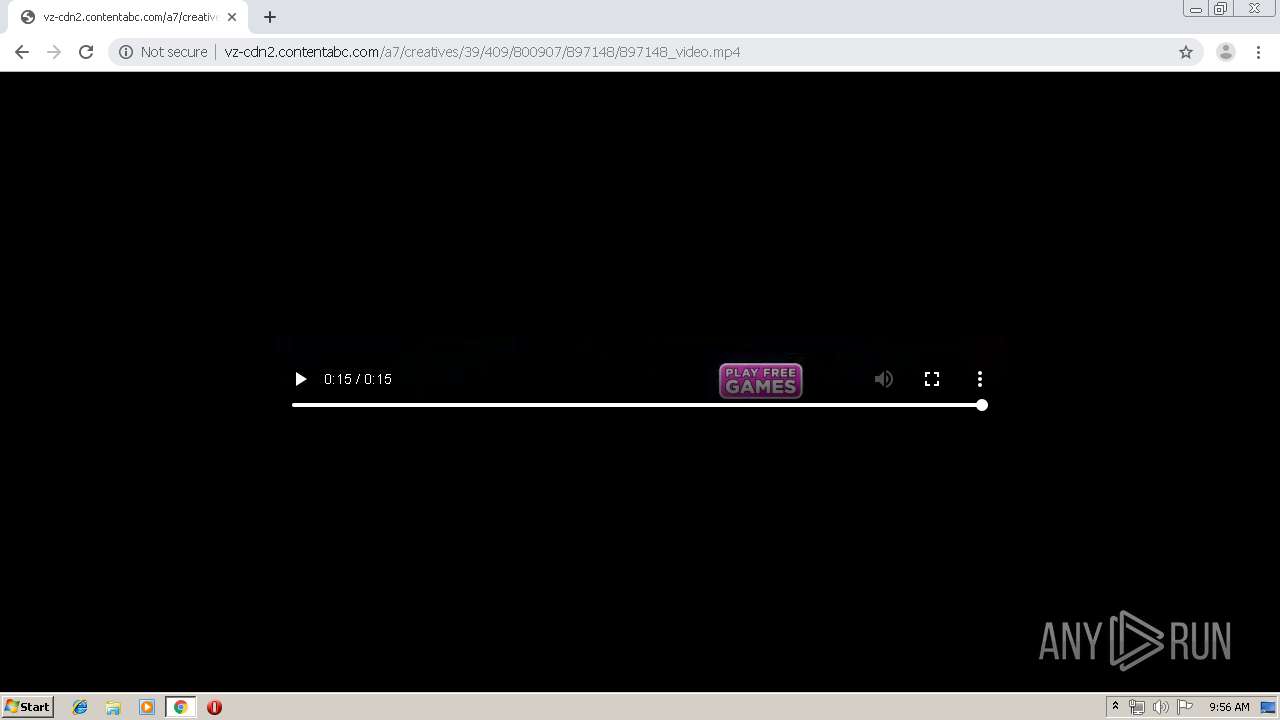The height and width of the screenshot is (720, 1280).
Task: Open the system volume tray icon
Action: 1160,707
